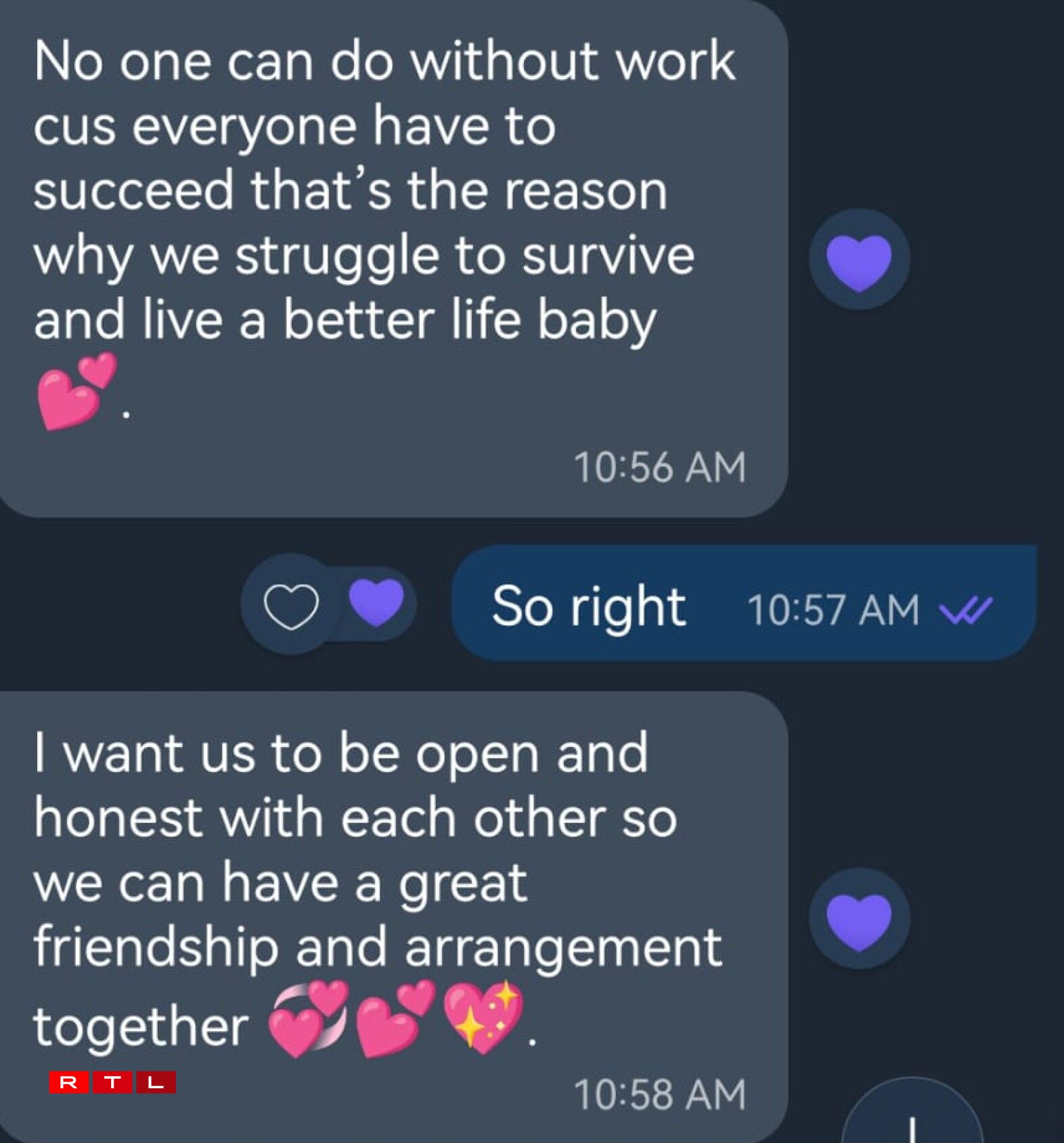The height and width of the screenshot is (1143, 1064).
Task: Tap the sparkling heart emoji
Action: [483, 1018]
